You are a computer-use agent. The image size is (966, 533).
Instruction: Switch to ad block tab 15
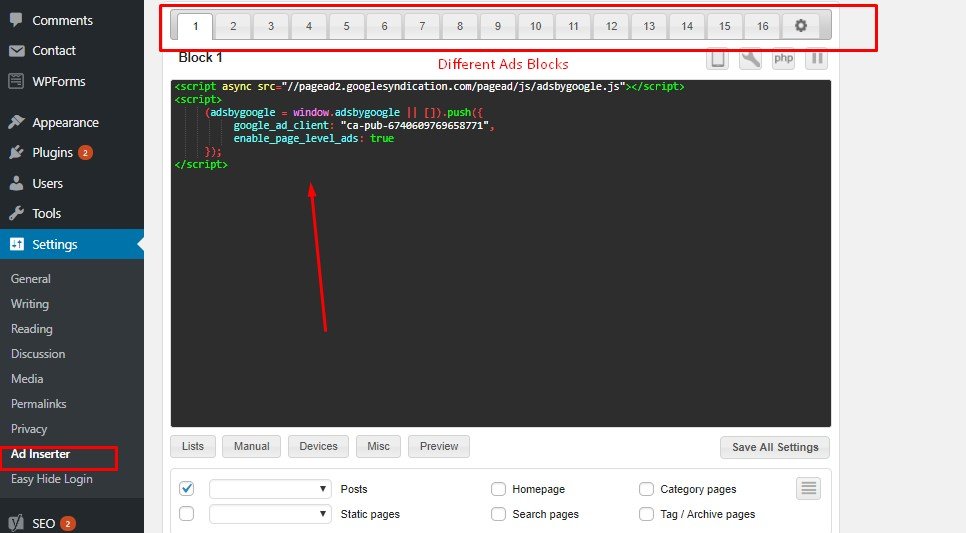pyautogui.click(x=724, y=26)
